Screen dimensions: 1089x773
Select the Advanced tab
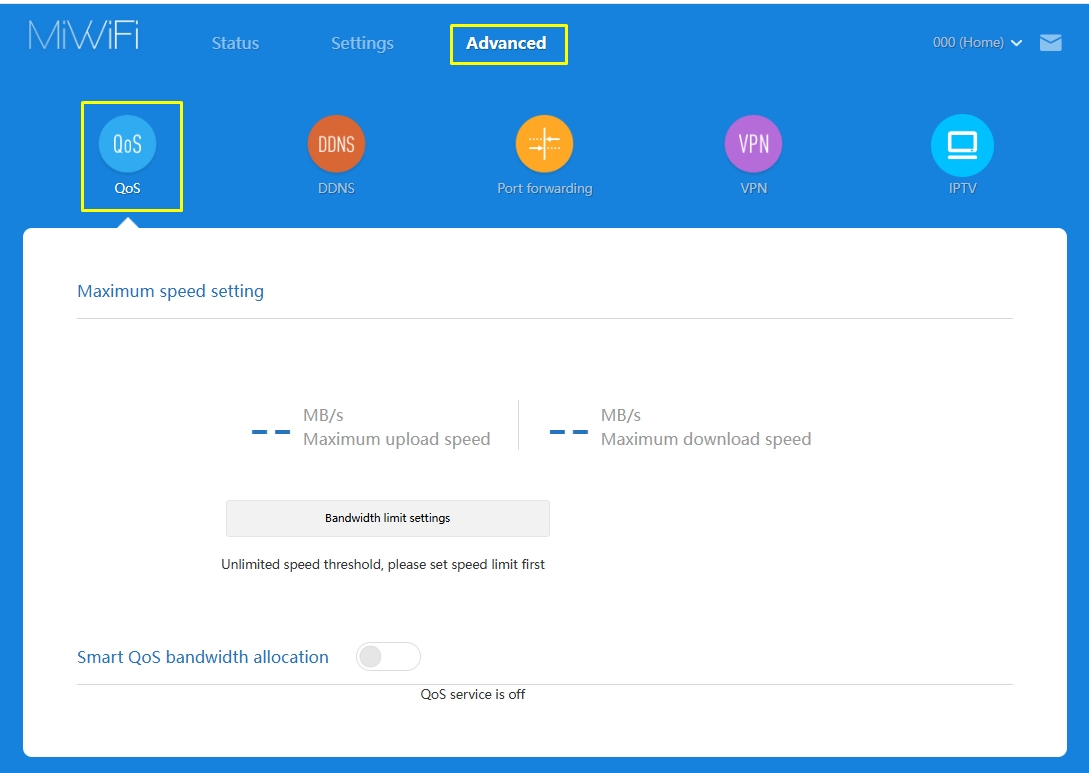pos(507,43)
